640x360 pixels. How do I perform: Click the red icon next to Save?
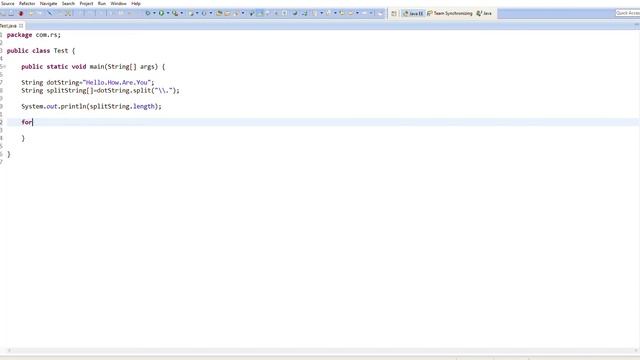(21, 13)
